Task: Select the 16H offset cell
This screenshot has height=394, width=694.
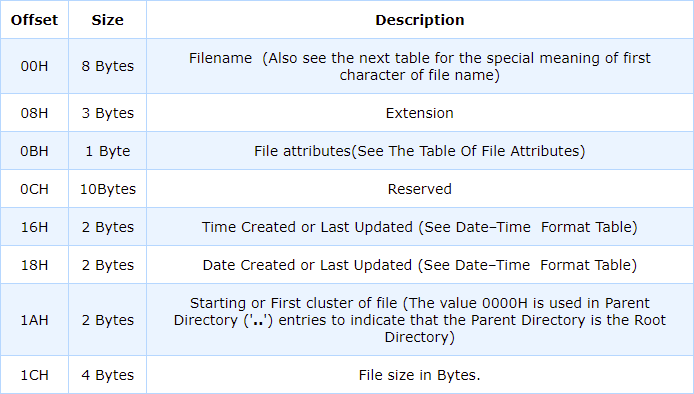Action: [x=34, y=227]
